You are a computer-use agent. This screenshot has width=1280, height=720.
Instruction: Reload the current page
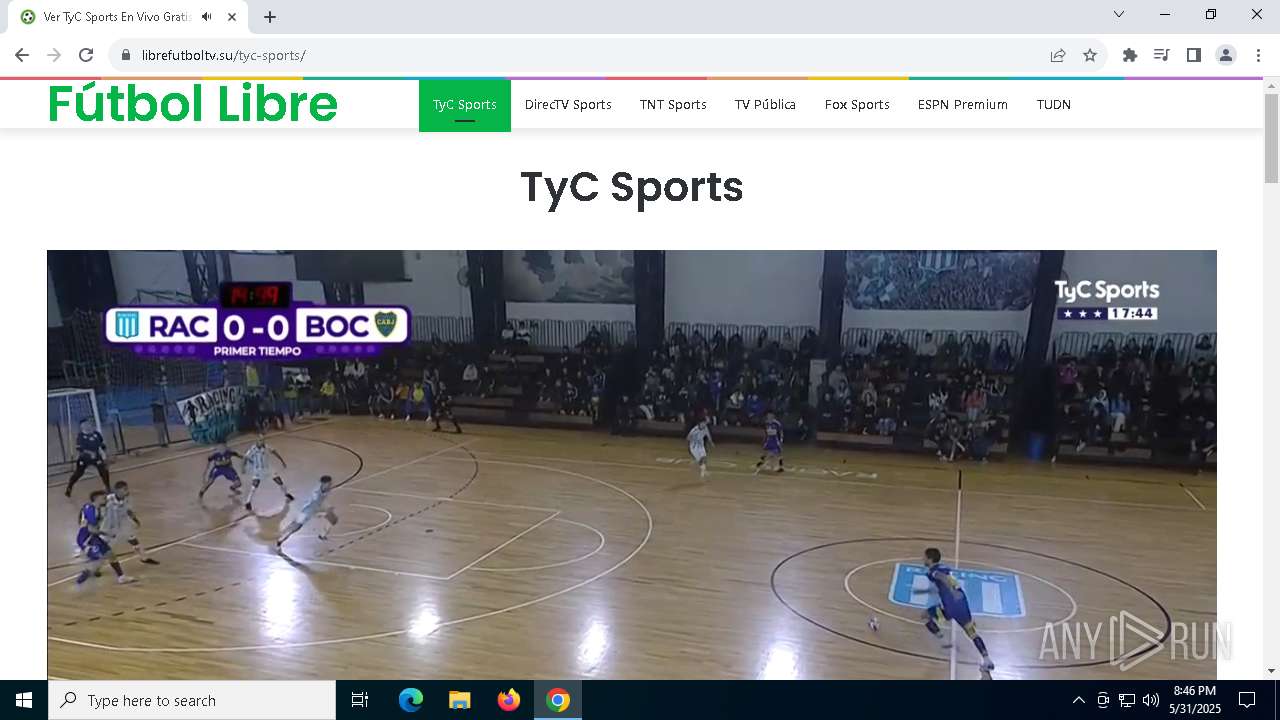point(86,55)
